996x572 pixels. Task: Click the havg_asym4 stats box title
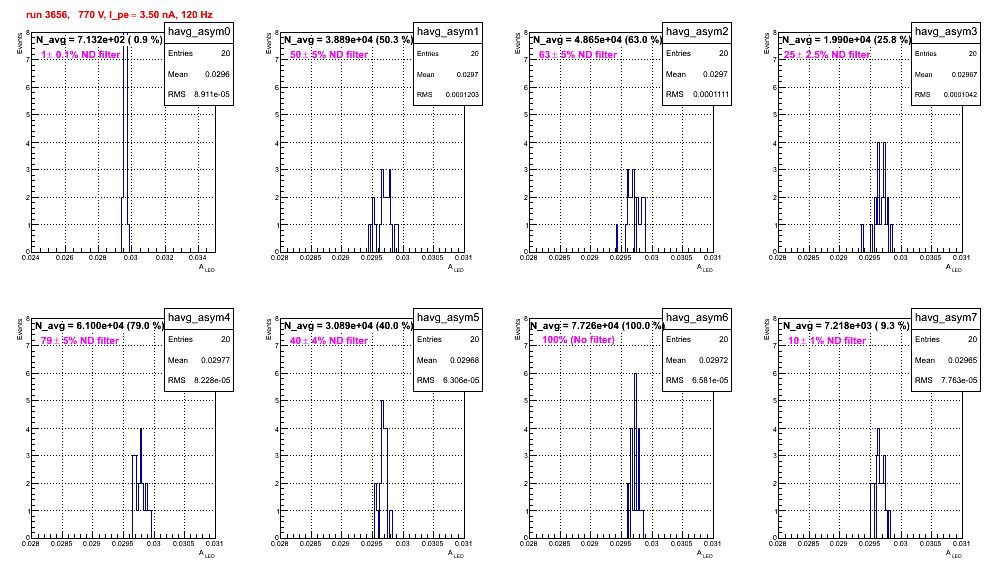[x=199, y=318]
